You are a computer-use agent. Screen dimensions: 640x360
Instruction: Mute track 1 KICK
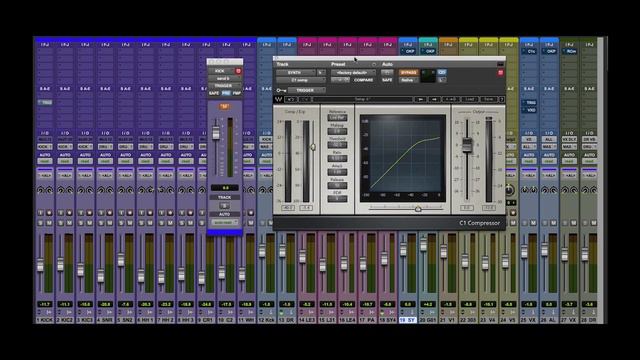49,223
